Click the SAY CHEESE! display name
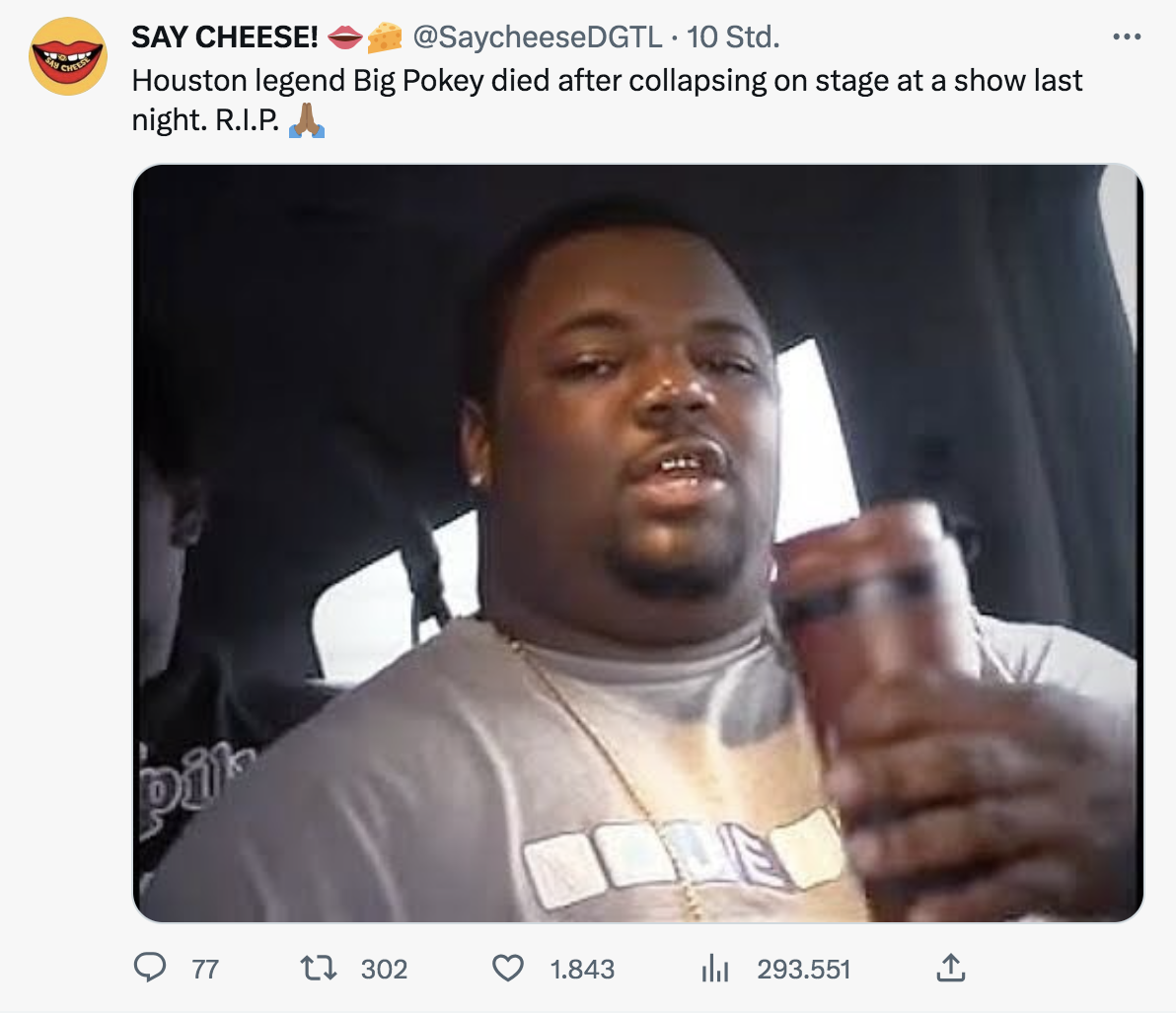Image resolution: width=1176 pixels, height=1014 pixels. pyautogui.click(x=225, y=37)
